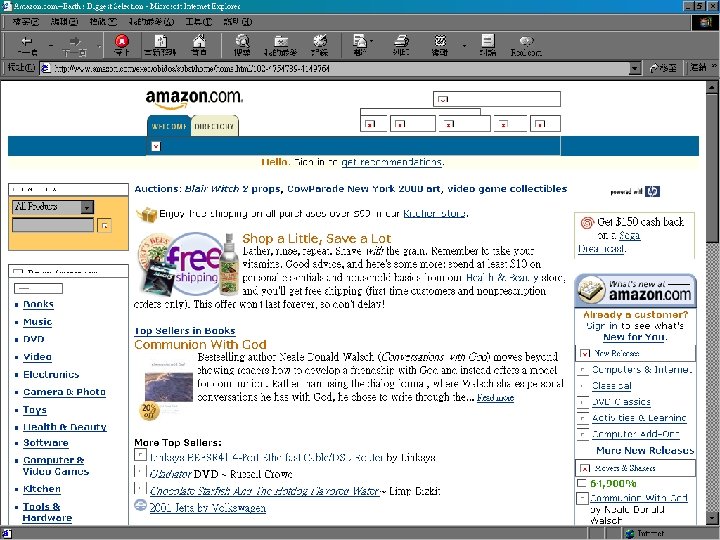Open the History toolbar icon
The image size is (720, 540).
click(320, 45)
